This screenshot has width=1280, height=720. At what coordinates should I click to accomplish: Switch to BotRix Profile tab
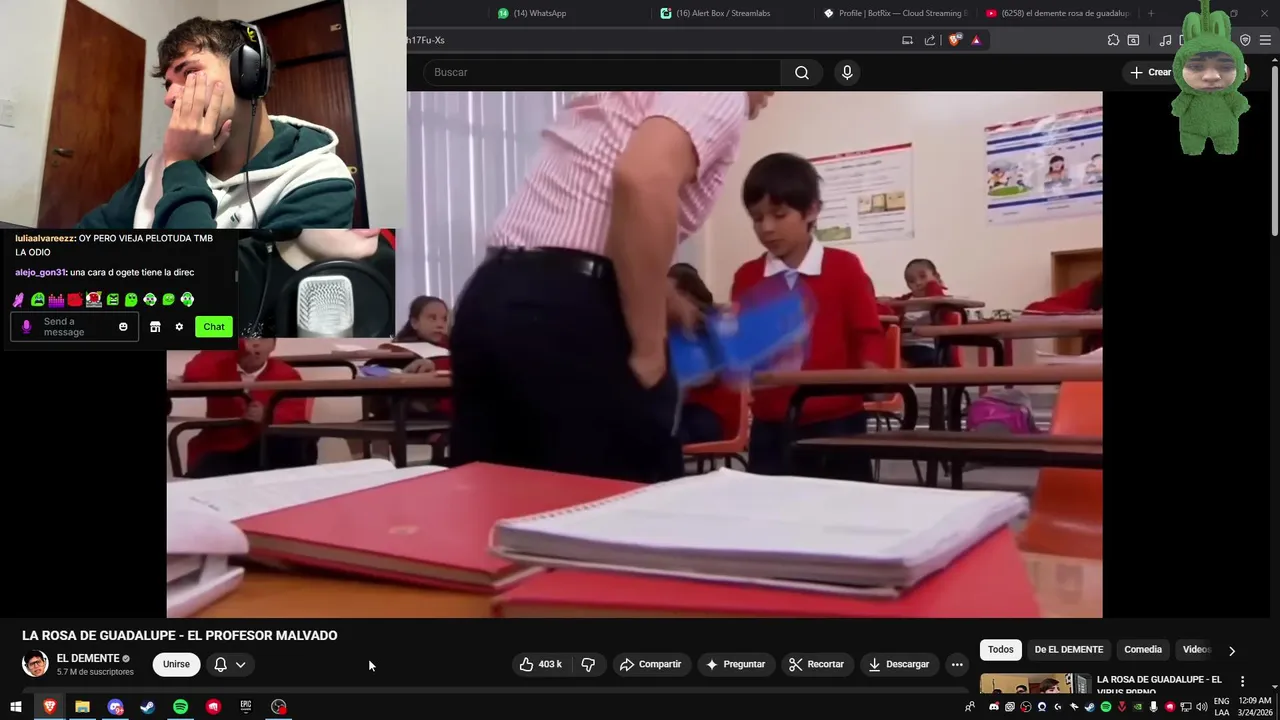coord(895,13)
